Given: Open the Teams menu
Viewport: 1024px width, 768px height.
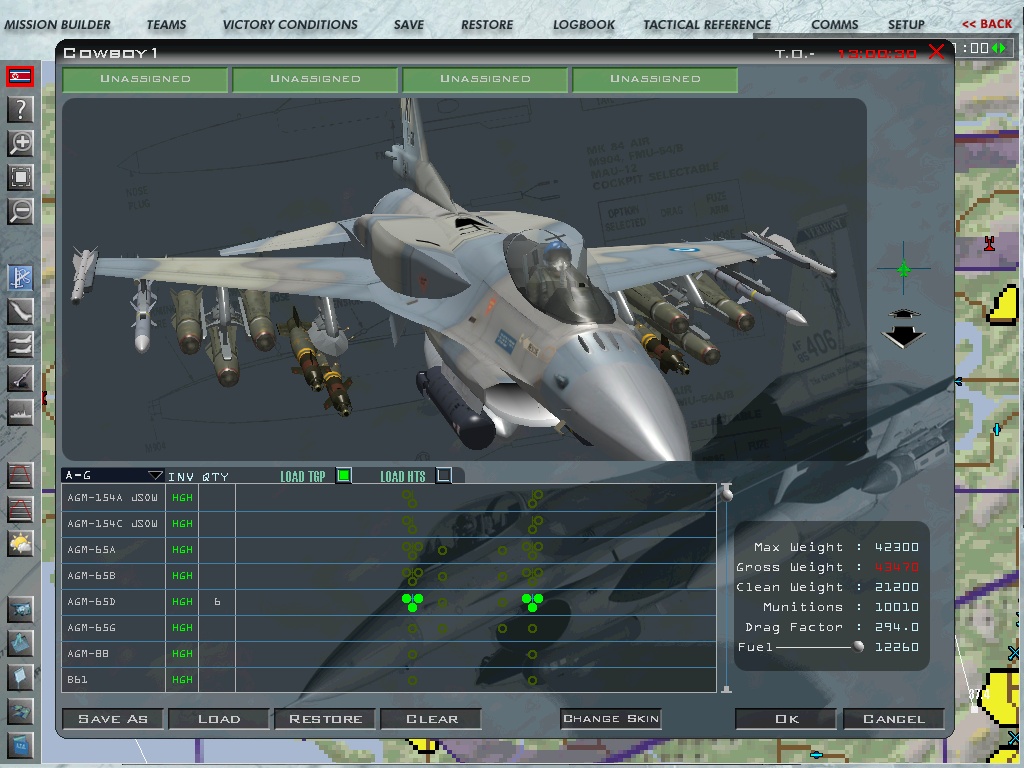Looking at the screenshot, I should (167, 25).
